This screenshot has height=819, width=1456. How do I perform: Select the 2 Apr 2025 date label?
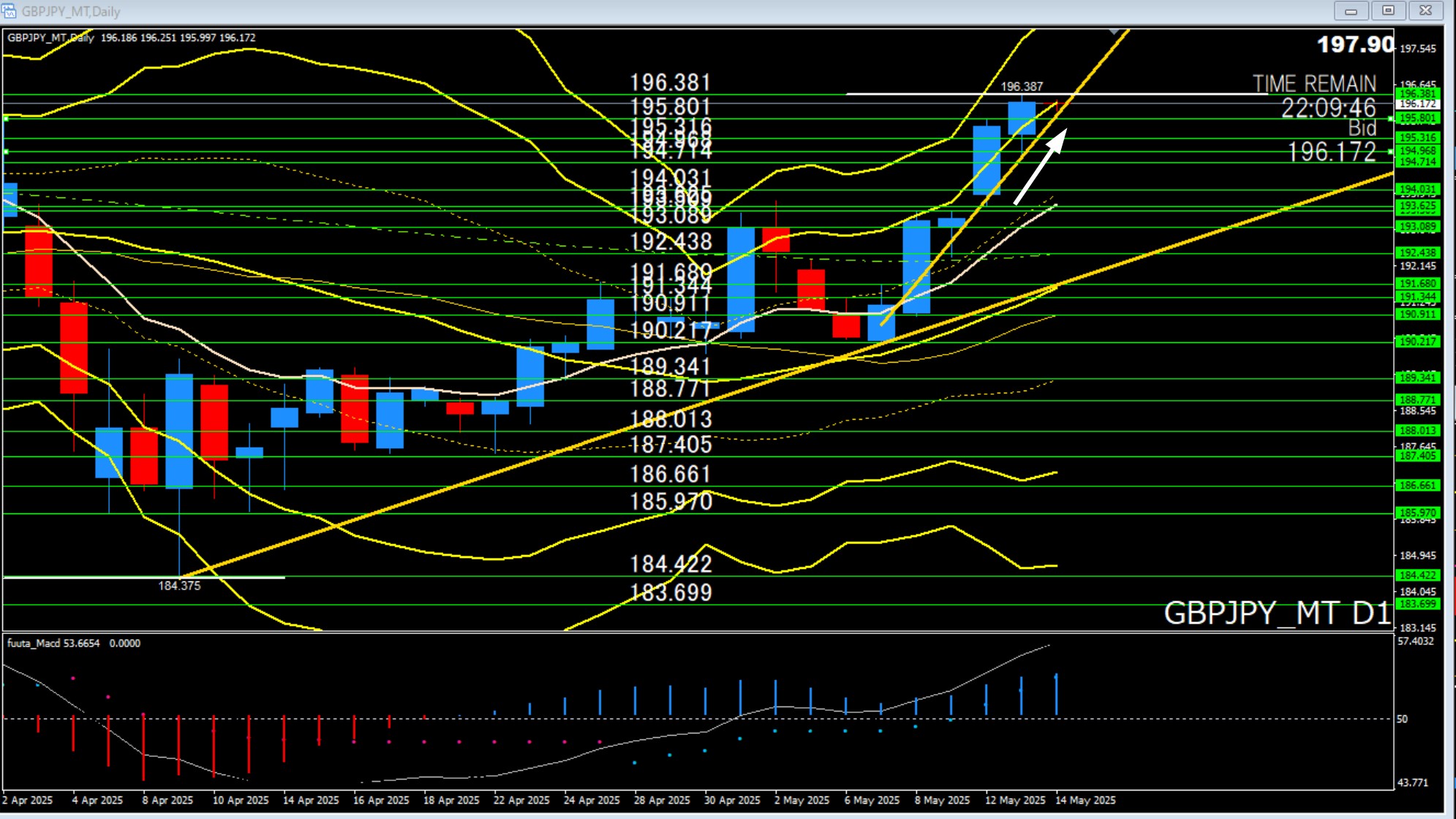pyautogui.click(x=27, y=800)
